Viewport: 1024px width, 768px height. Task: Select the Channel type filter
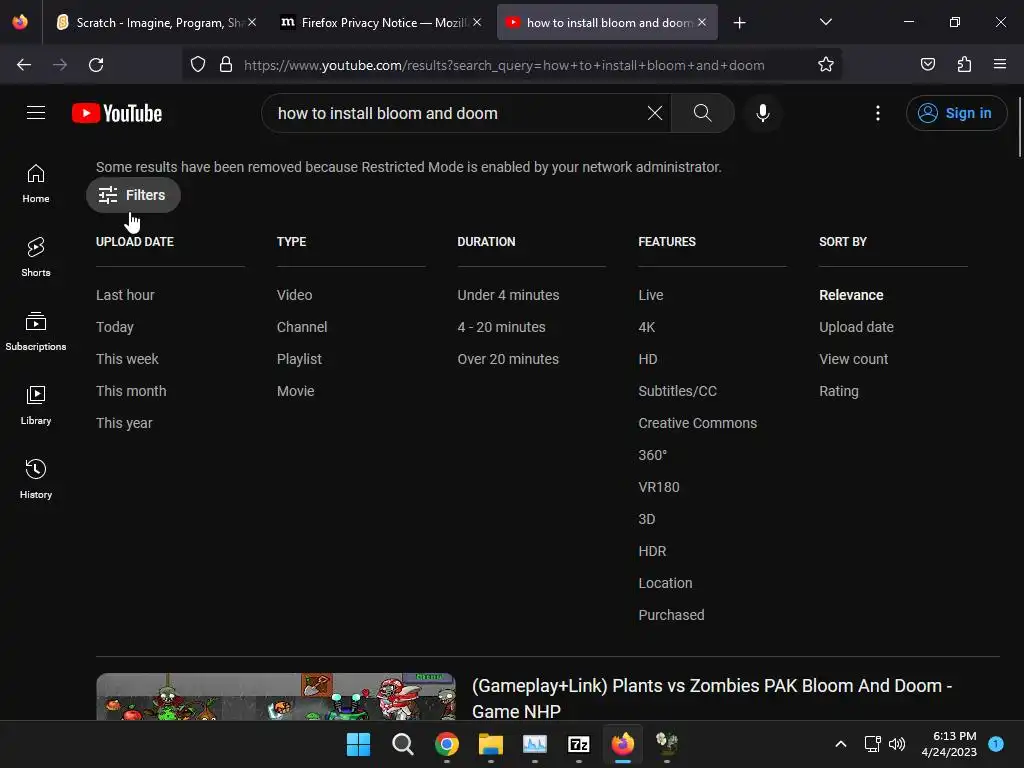[x=302, y=327]
